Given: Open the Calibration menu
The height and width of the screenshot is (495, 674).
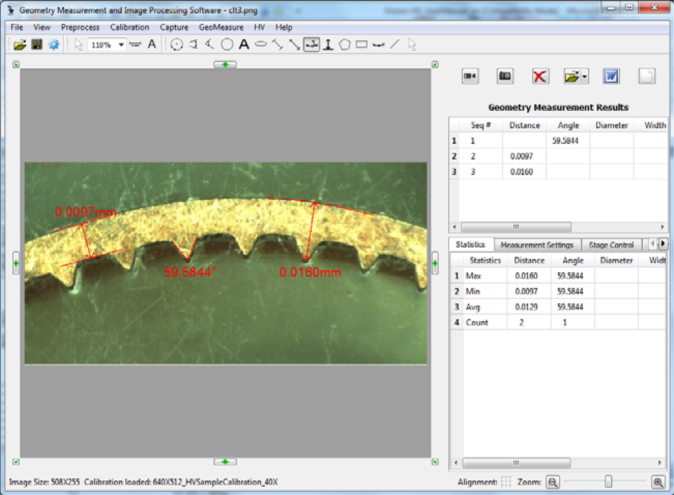Looking at the screenshot, I should point(129,27).
